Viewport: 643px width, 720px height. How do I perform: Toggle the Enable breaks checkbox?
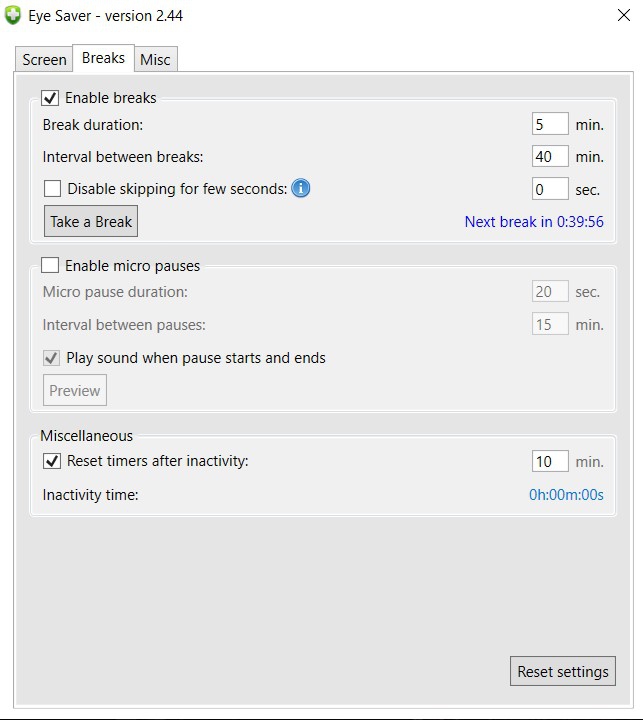(x=50, y=98)
